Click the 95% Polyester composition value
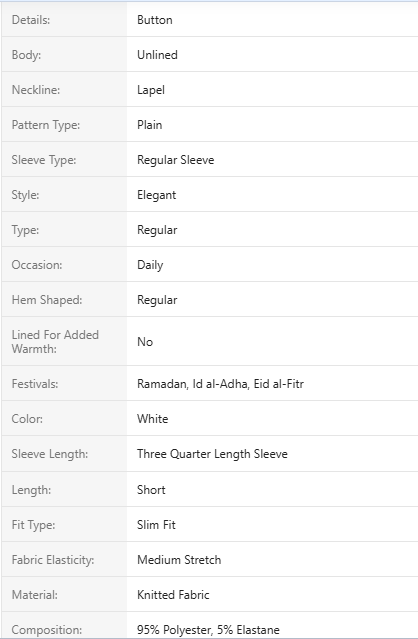The image size is (418, 639). pos(208,630)
